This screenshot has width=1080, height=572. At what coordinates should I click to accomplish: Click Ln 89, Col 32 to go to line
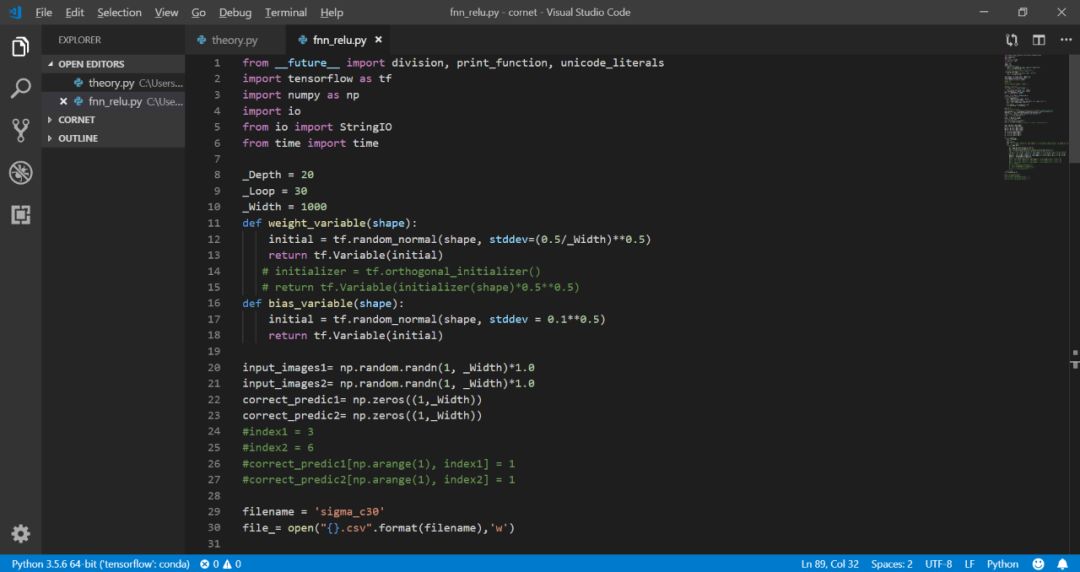click(x=830, y=564)
